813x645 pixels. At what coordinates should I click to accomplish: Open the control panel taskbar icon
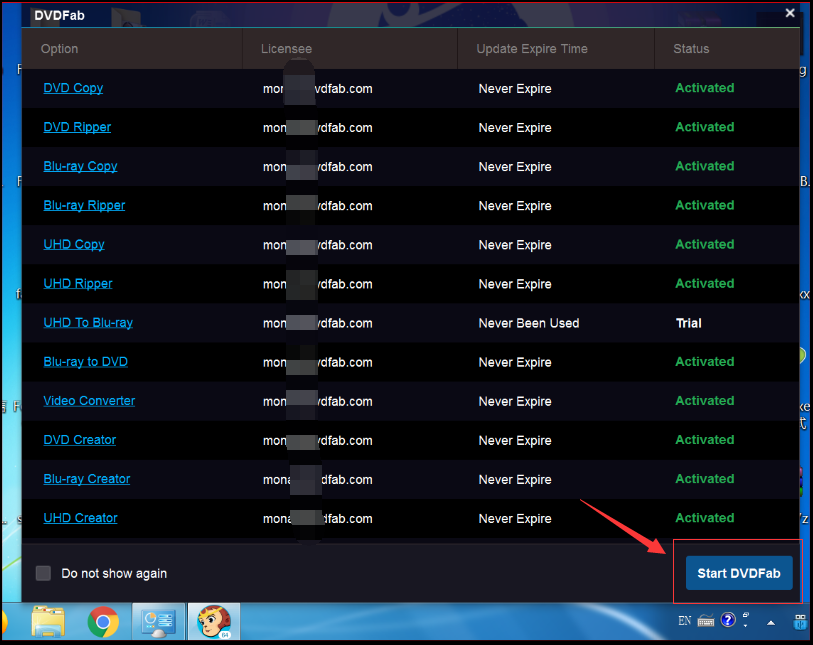click(158, 621)
